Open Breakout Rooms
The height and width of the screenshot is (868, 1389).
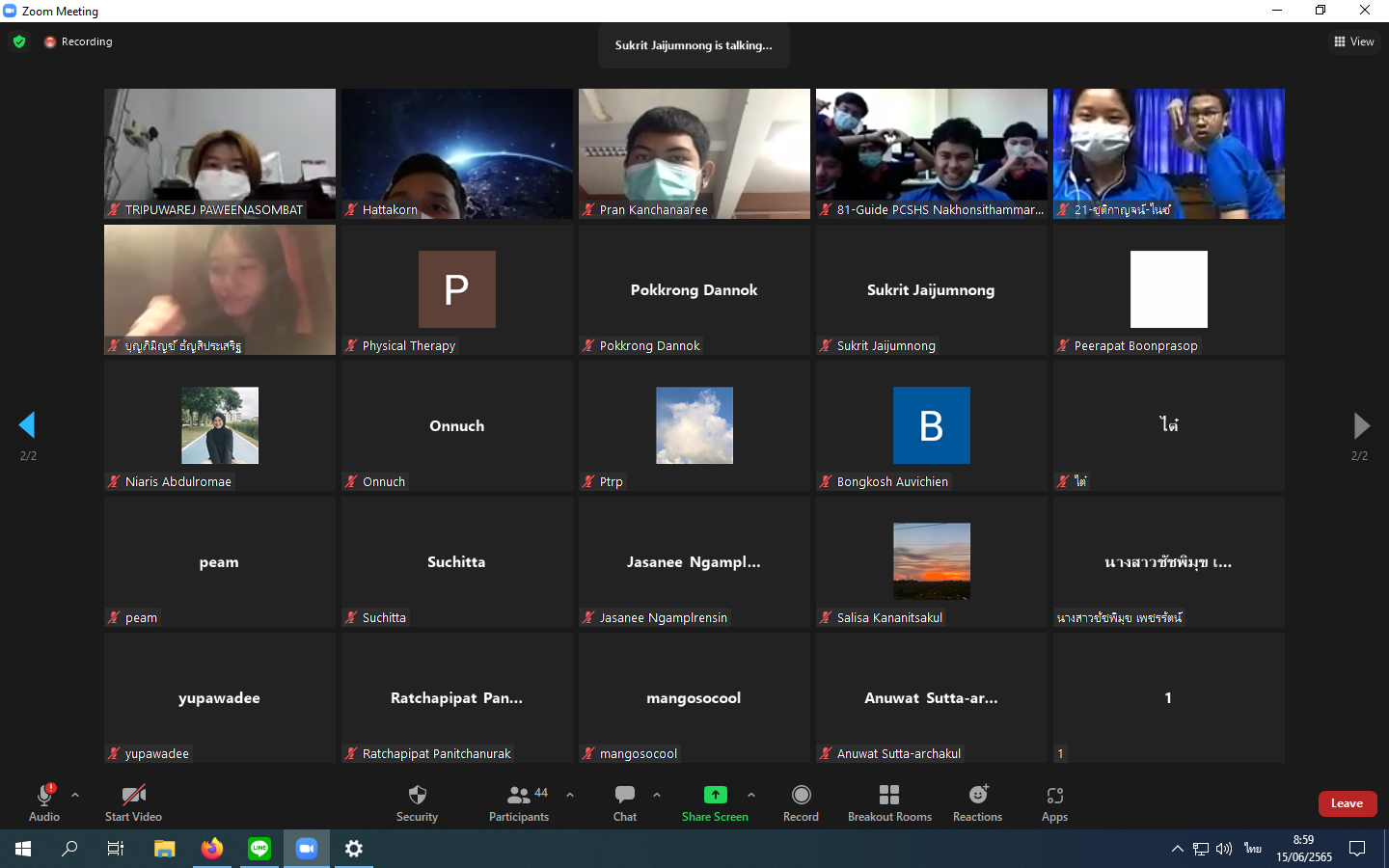pyautogui.click(x=889, y=795)
